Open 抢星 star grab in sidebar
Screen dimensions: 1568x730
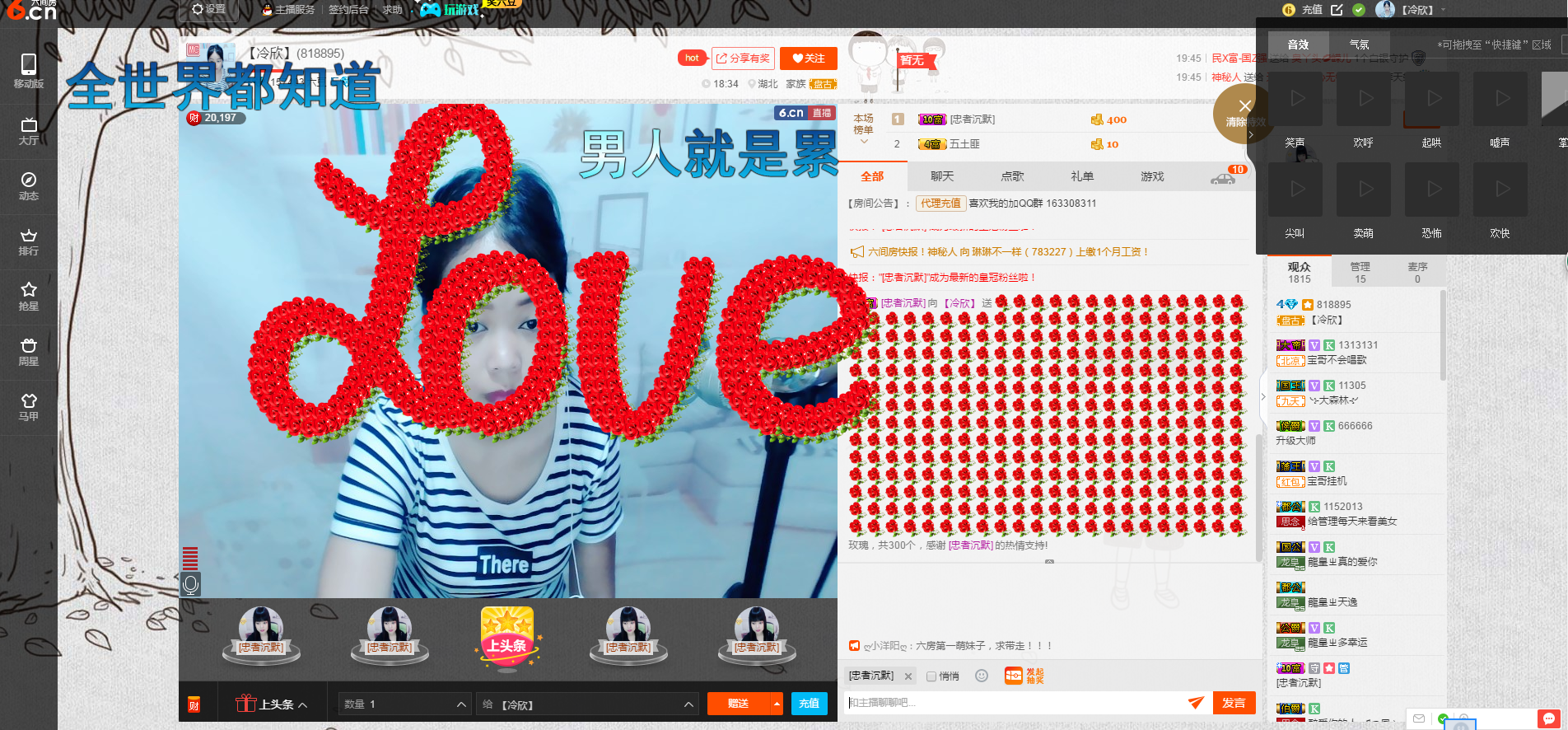(x=29, y=297)
